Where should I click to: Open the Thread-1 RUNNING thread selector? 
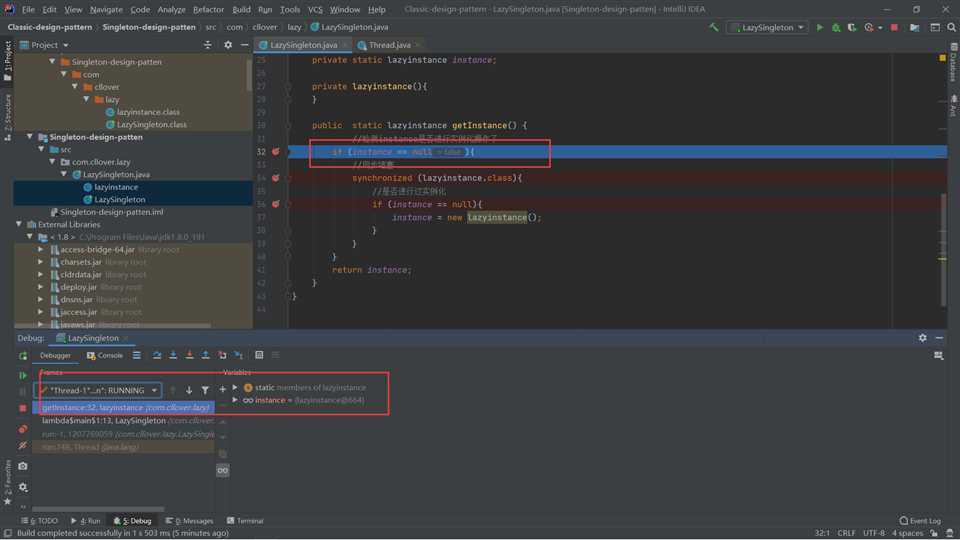tap(100, 390)
